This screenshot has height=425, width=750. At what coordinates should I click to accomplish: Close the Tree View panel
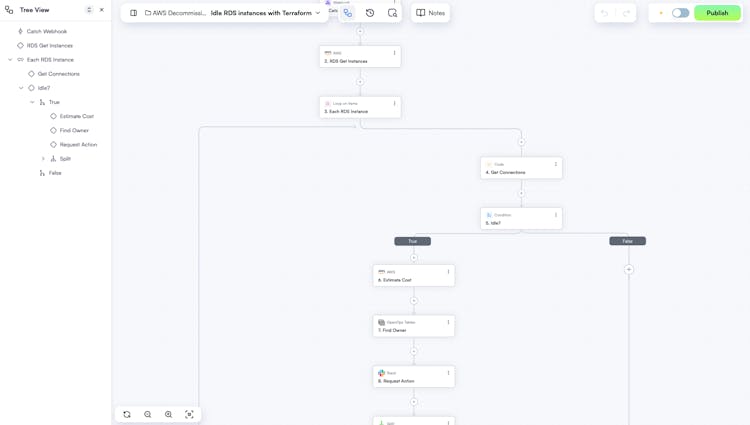coord(101,10)
